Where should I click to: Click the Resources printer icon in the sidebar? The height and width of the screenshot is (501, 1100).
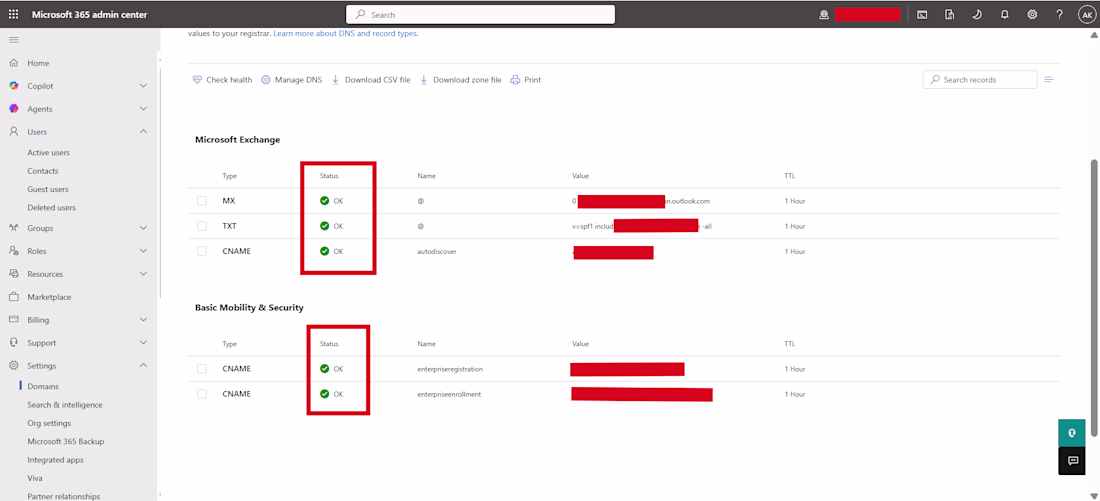(13, 274)
